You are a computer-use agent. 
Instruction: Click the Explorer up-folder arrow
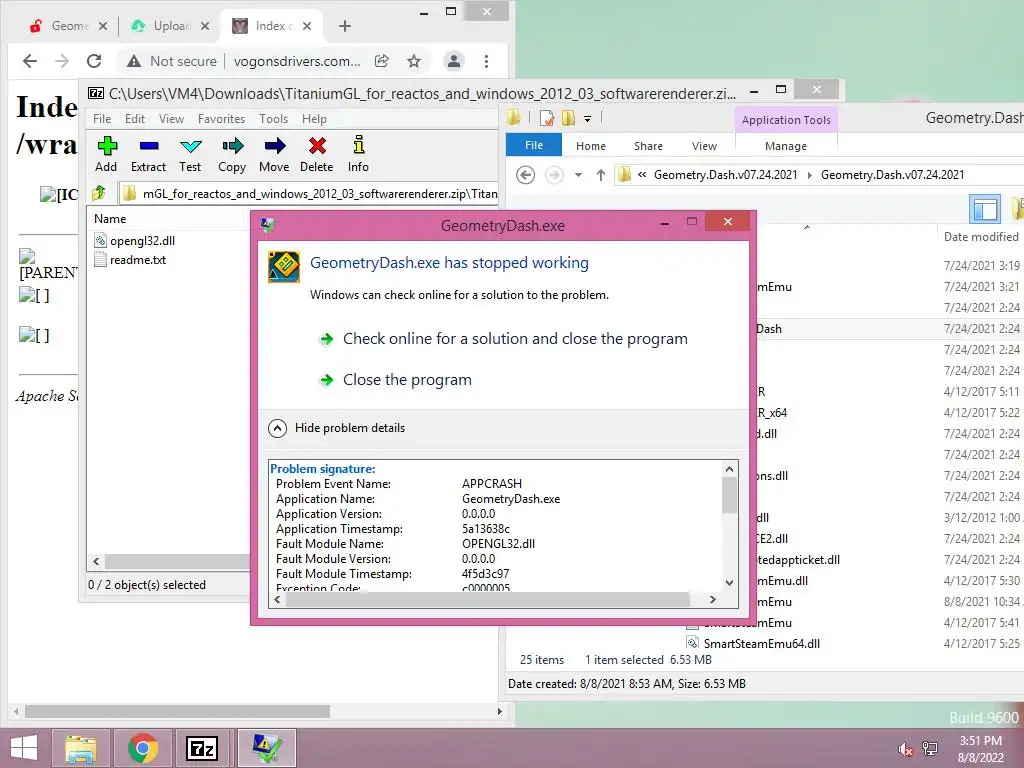(600, 175)
